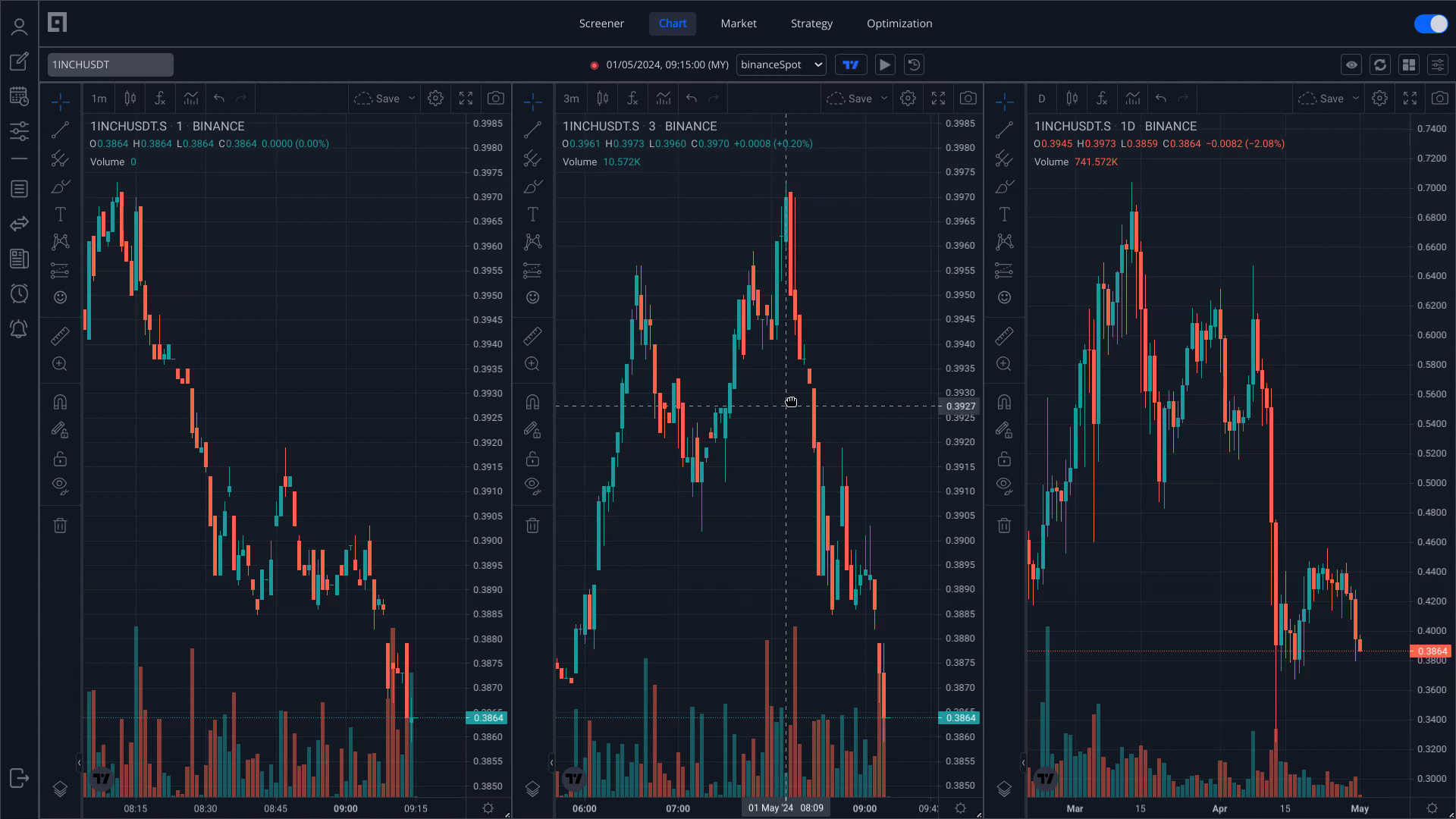Toggle the top-right blue theme switch

click(x=1431, y=24)
